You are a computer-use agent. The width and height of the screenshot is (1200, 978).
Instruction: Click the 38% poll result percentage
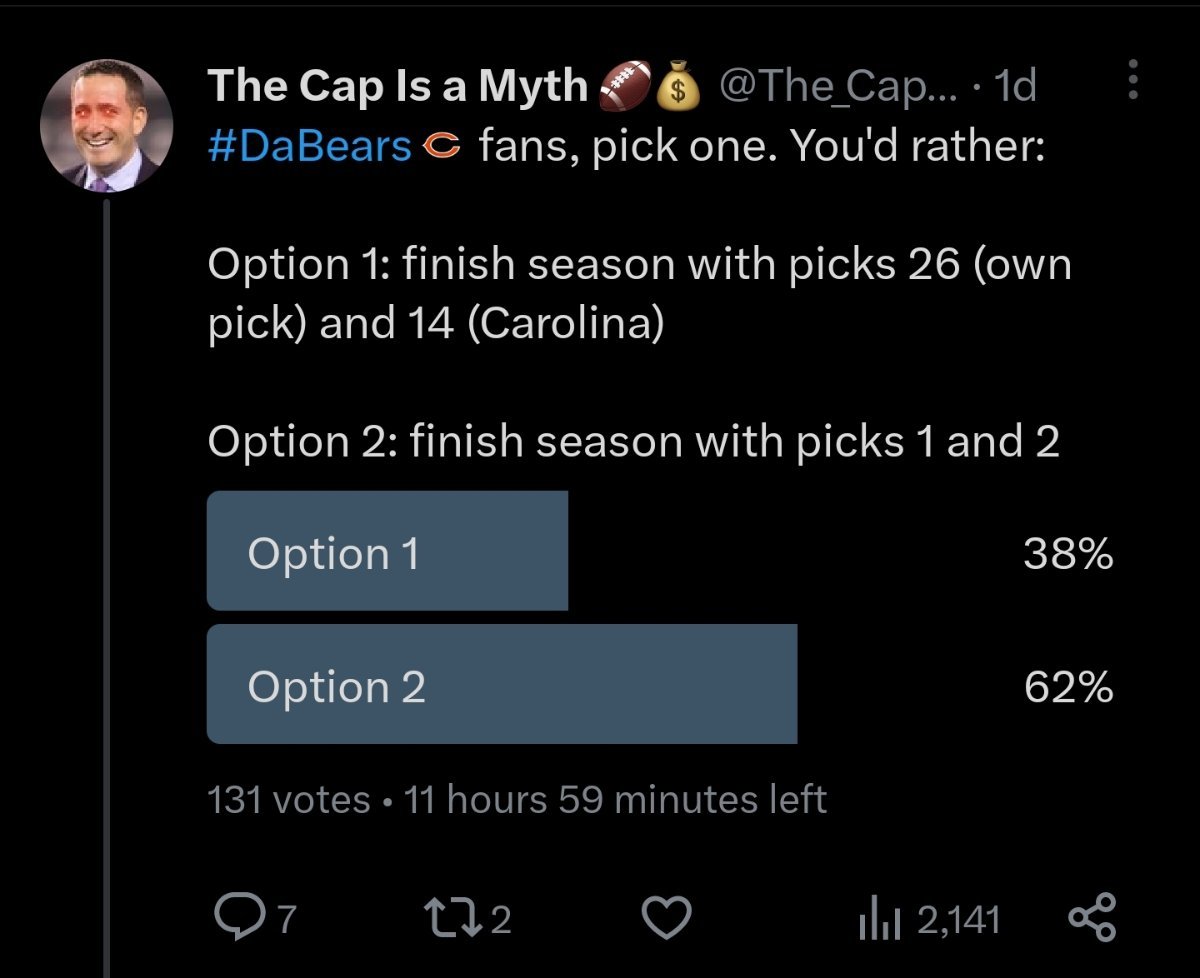tap(1068, 553)
